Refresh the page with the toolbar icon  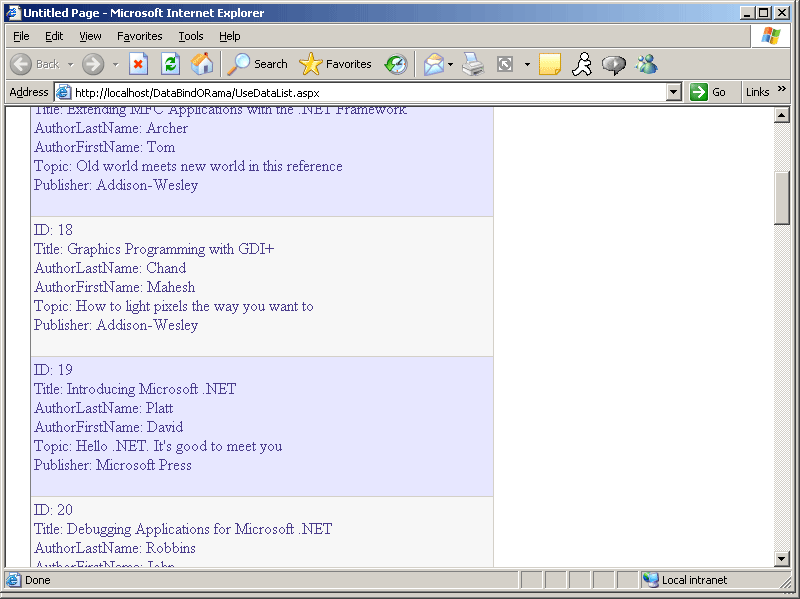point(171,64)
